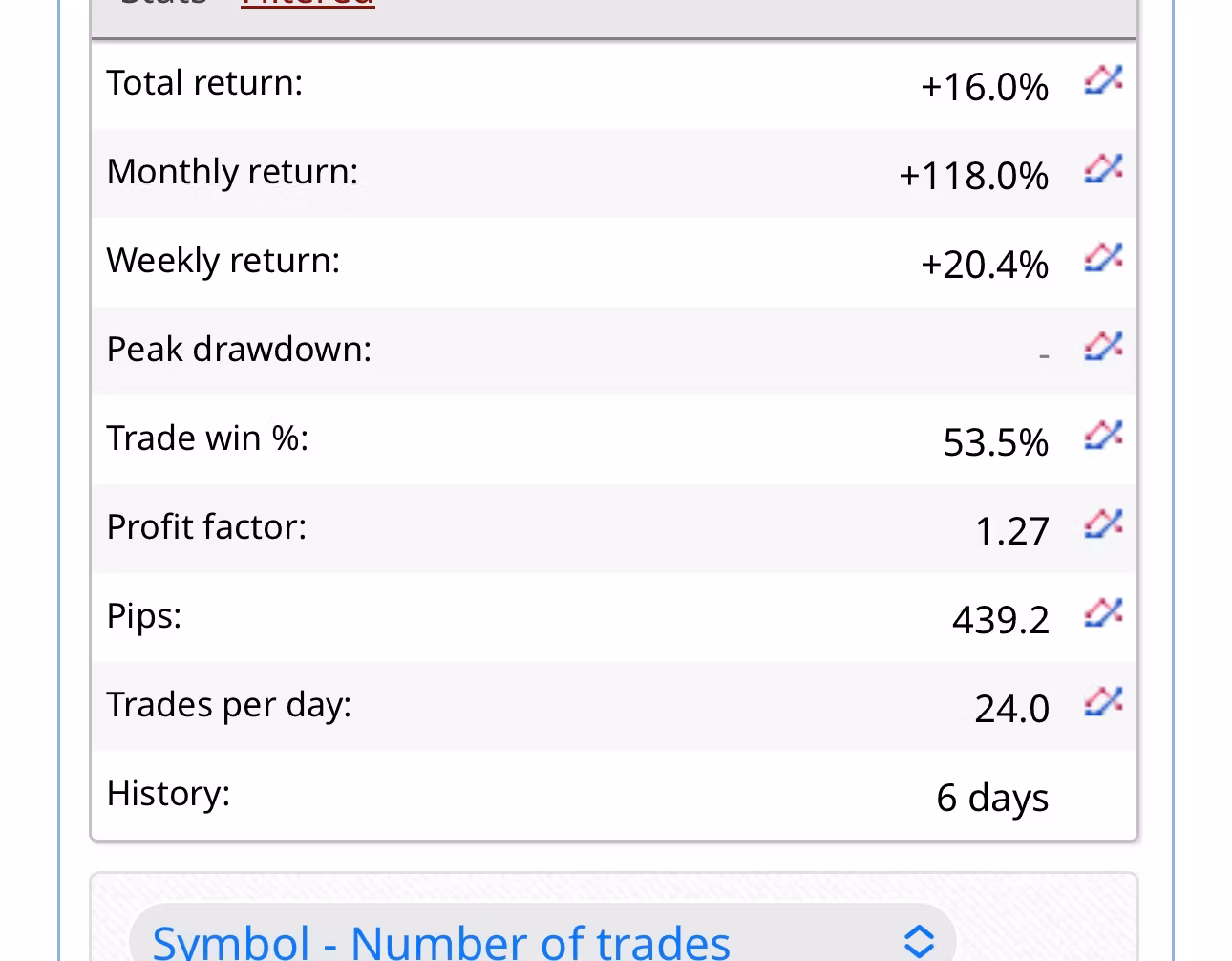Click the Total return label
This screenshot has width=1232, height=961.
204,83
